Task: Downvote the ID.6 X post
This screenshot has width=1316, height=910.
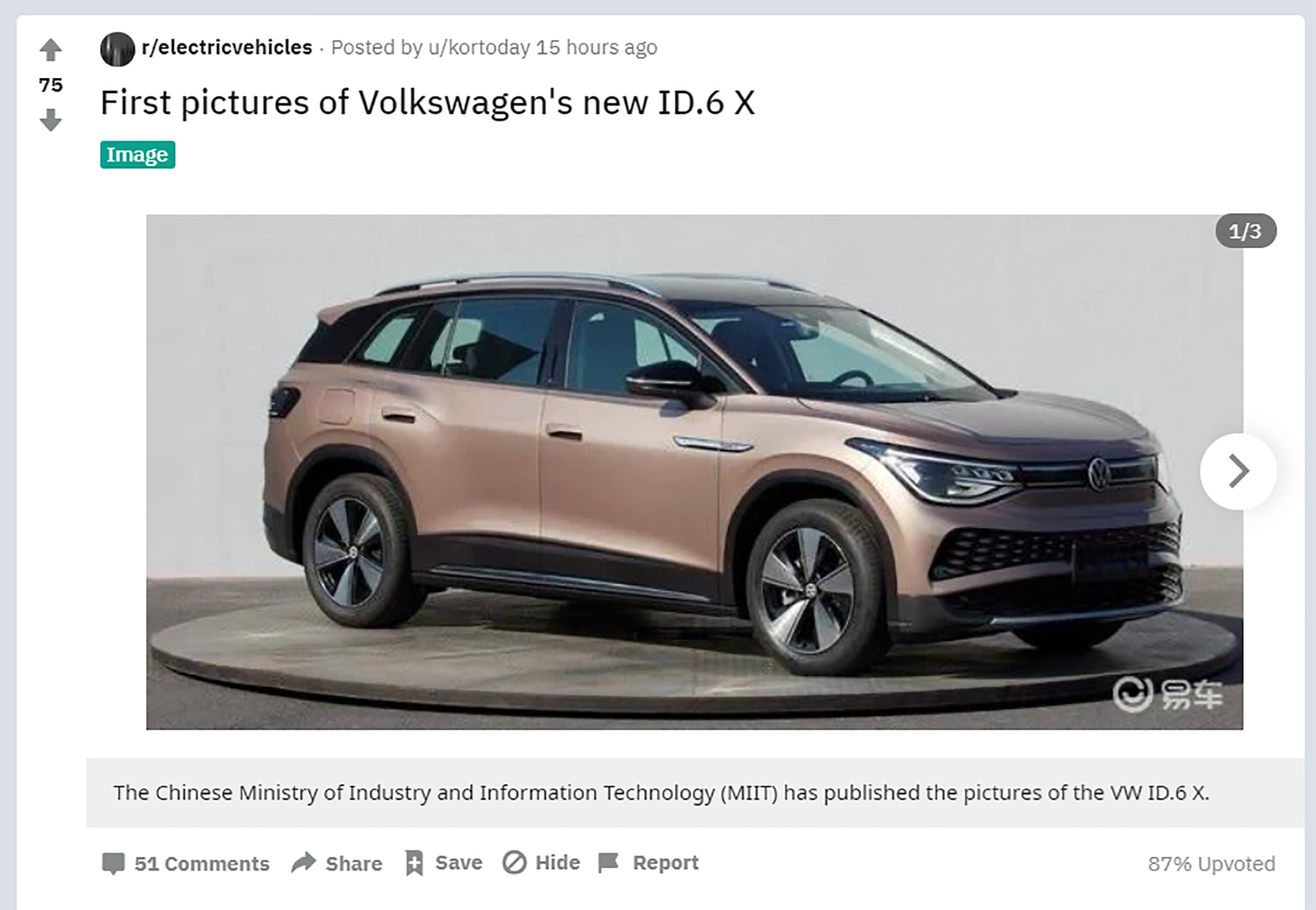Action: coord(51,120)
